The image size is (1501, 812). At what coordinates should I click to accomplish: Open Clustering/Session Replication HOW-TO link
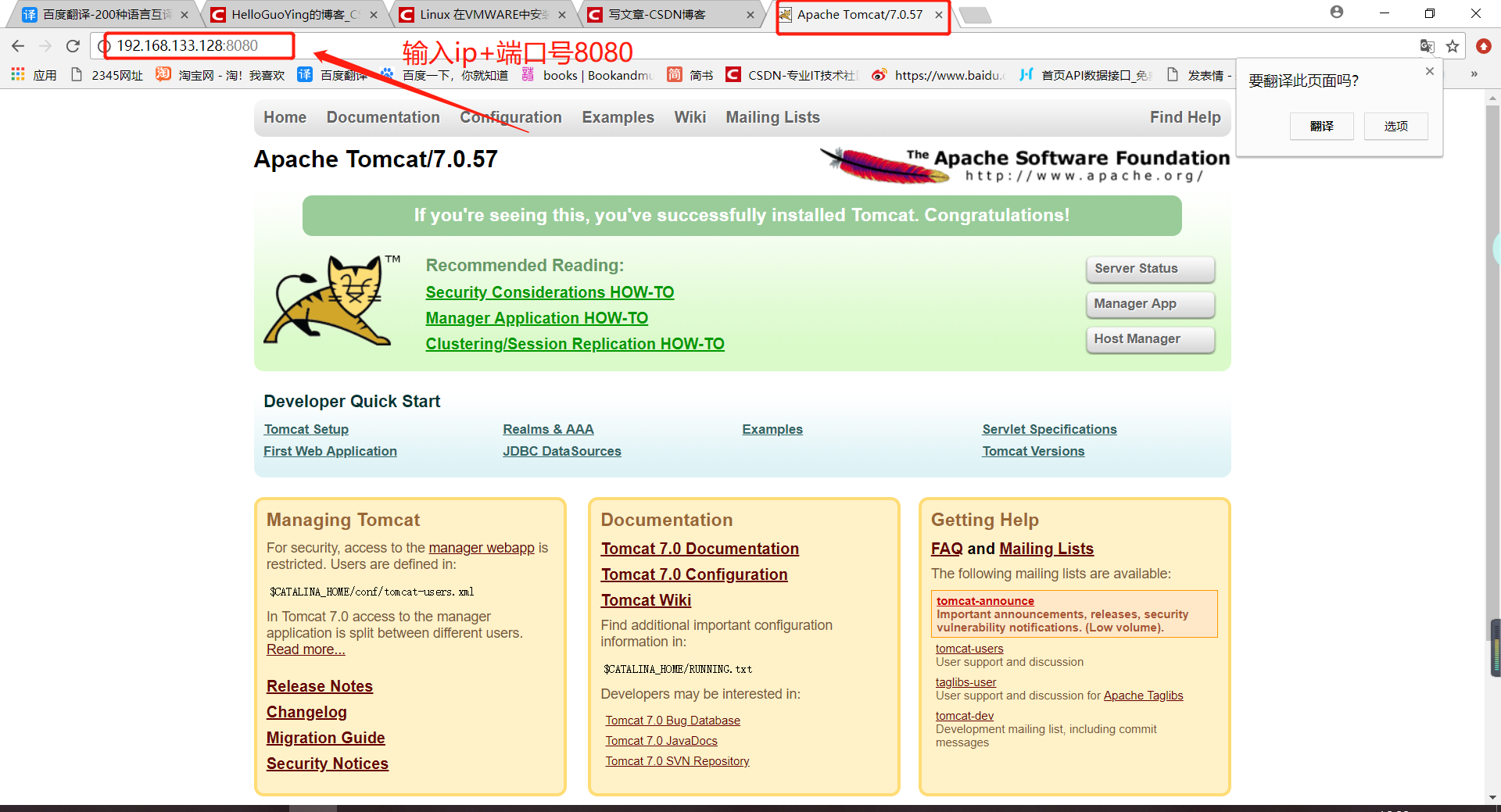[575, 344]
